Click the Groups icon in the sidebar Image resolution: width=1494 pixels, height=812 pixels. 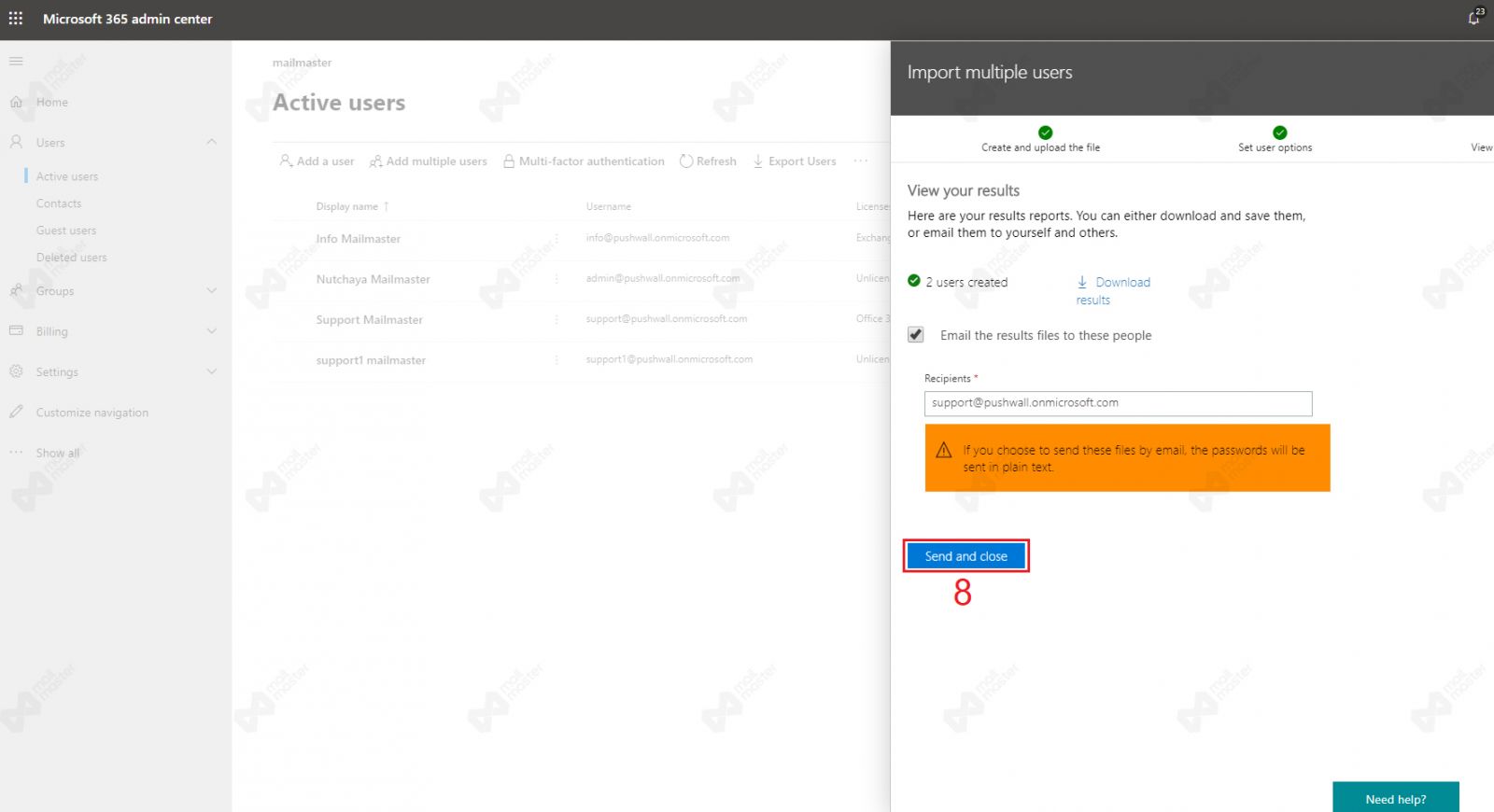pos(16,291)
